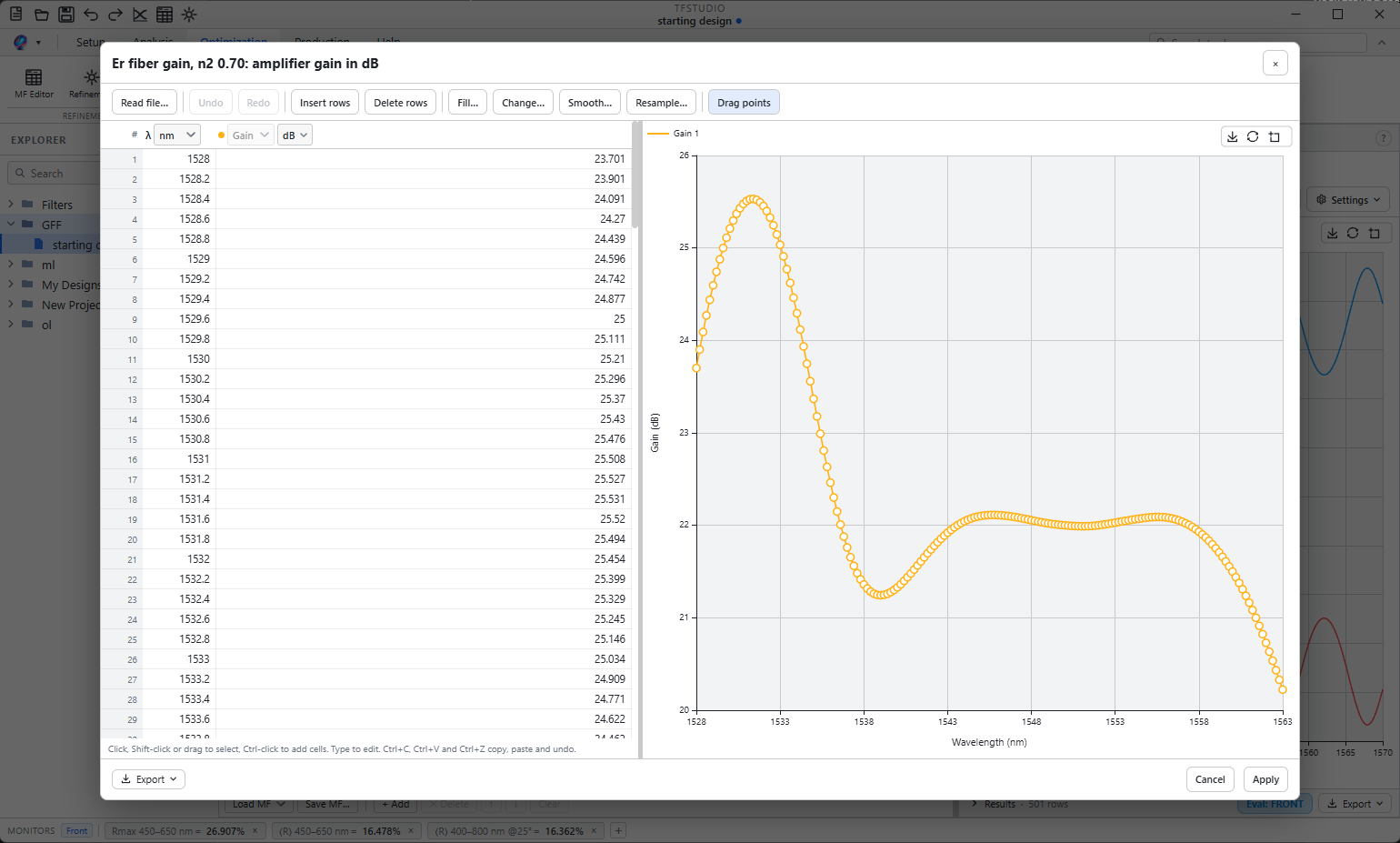Remove the Rmax 450–650 nm monitor
Viewport: 1400px width, 843px height.
pyautogui.click(x=255, y=830)
